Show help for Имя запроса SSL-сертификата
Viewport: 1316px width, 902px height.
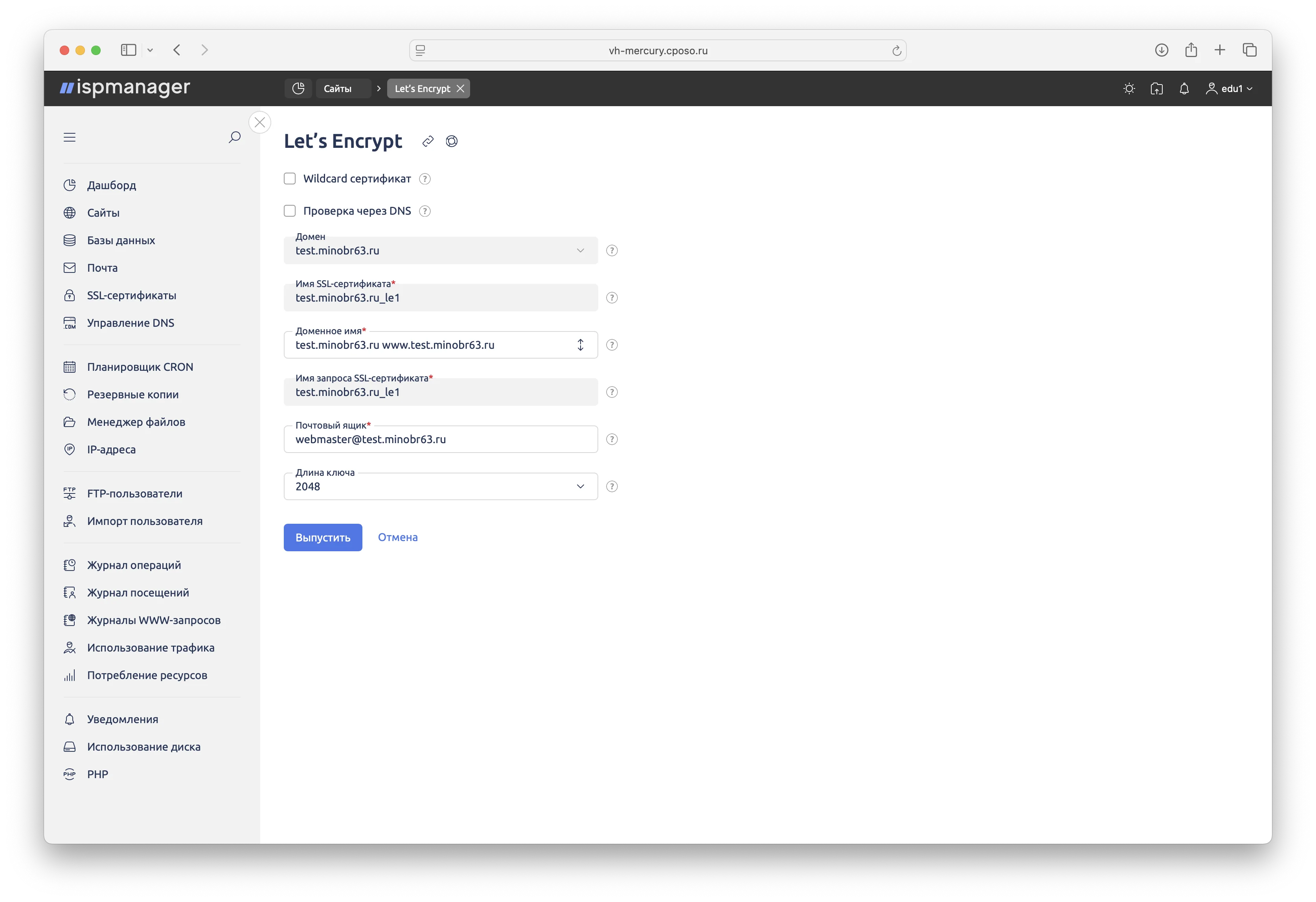[612, 392]
